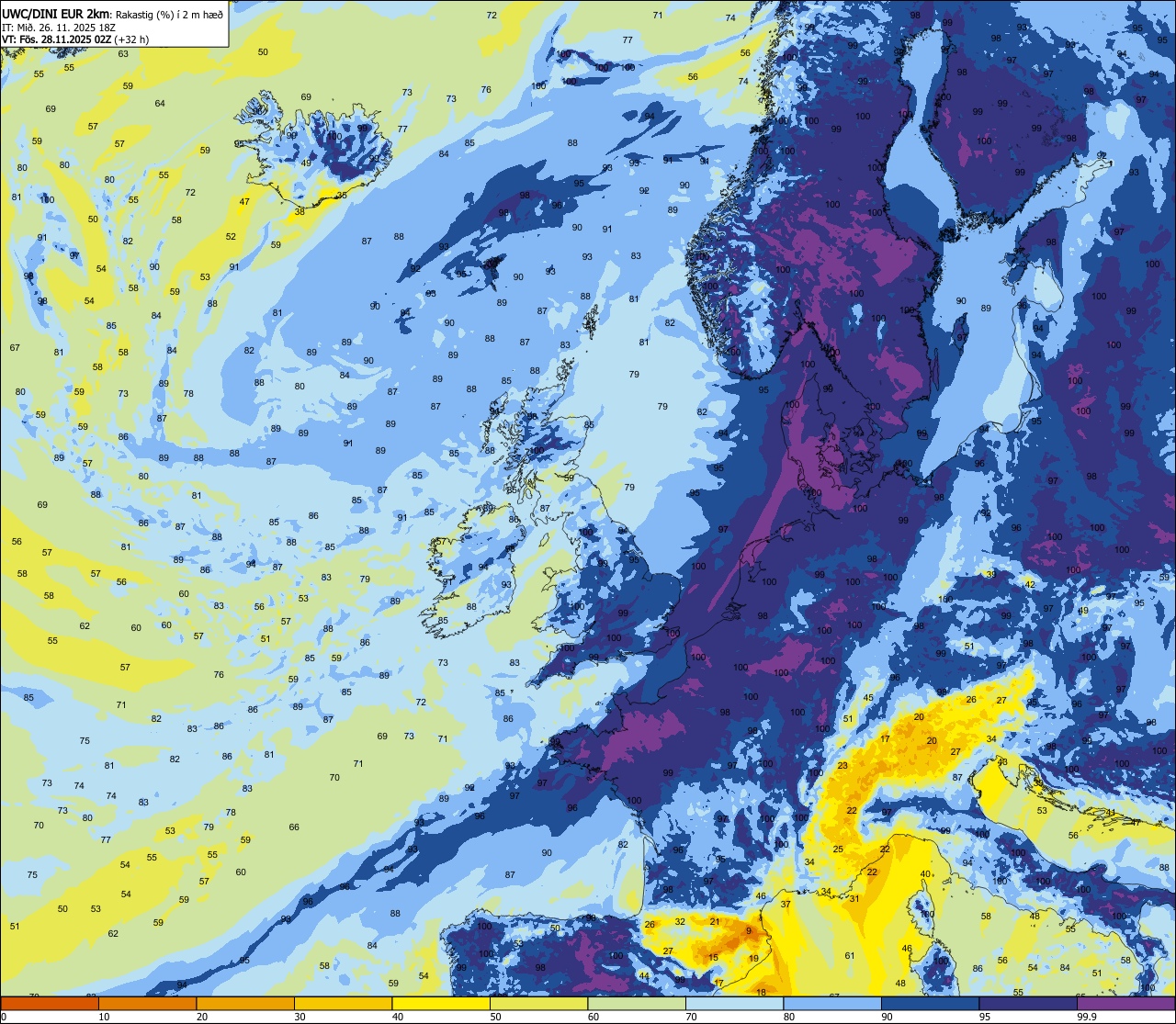Screen dimensions: 1176x1024
Task: Click the humidity value '37' near the Pyrenees coast
Action: point(786,905)
